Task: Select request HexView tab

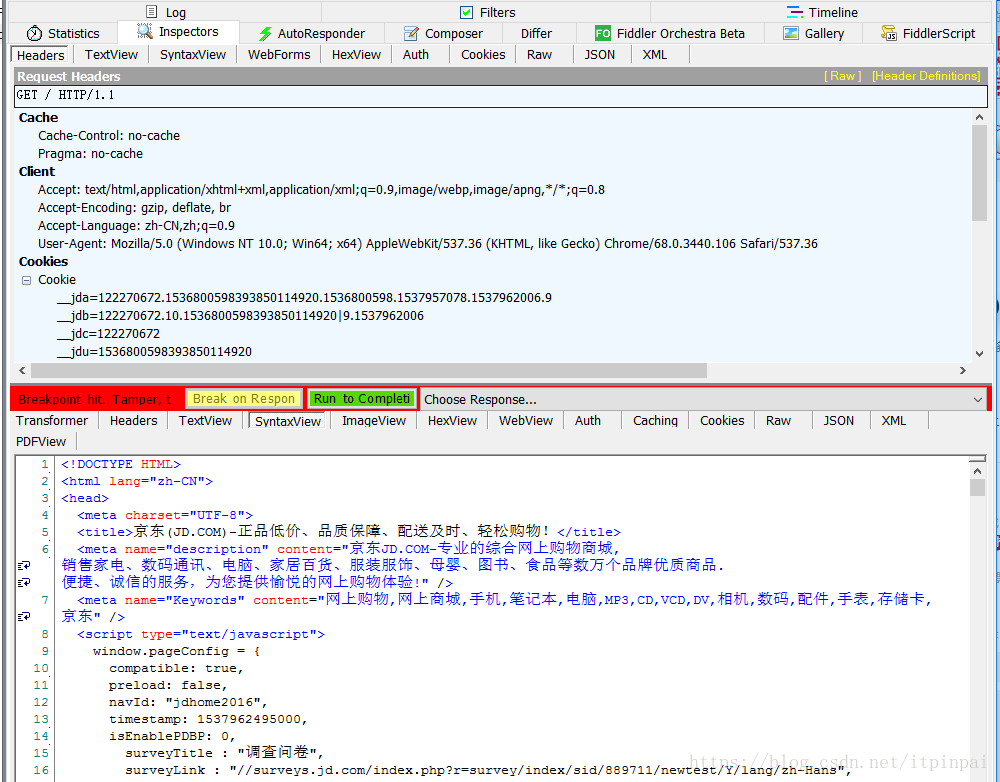Action: 356,55
